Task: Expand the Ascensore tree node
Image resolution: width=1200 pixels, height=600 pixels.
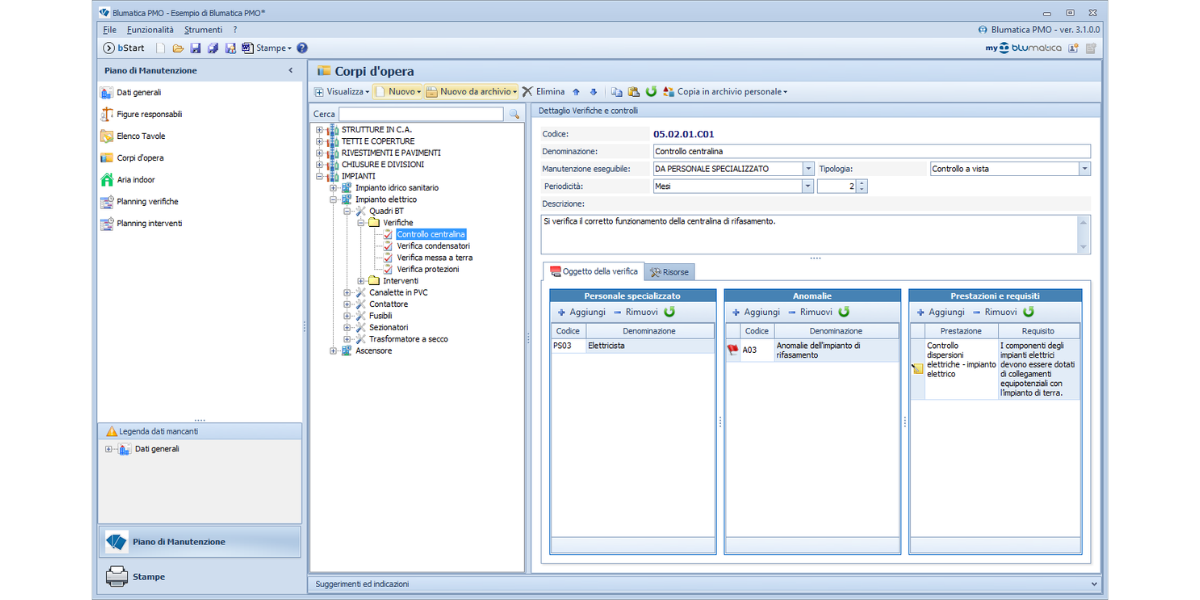Action: [334, 351]
